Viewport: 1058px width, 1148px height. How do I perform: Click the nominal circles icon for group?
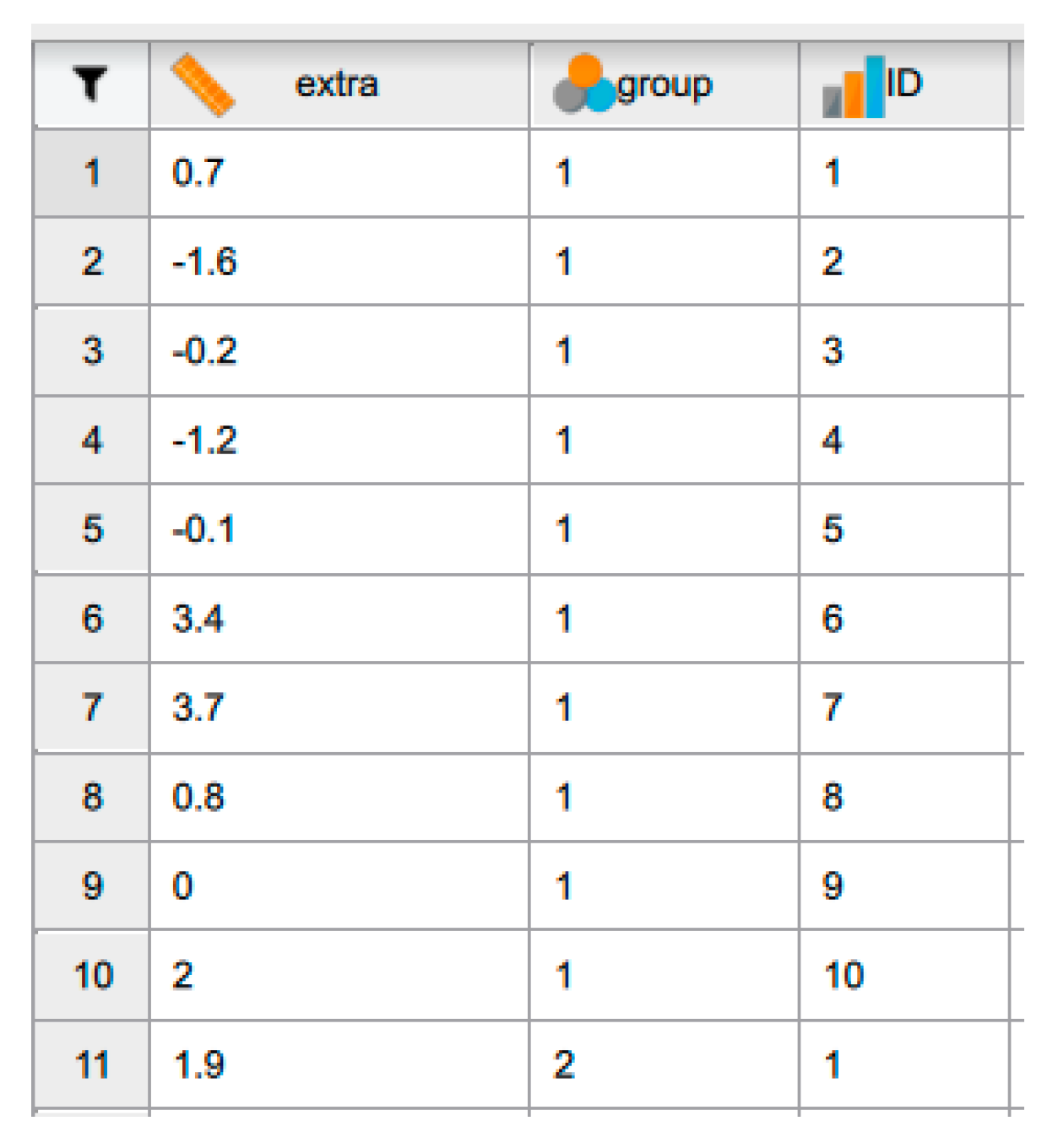pos(583,84)
